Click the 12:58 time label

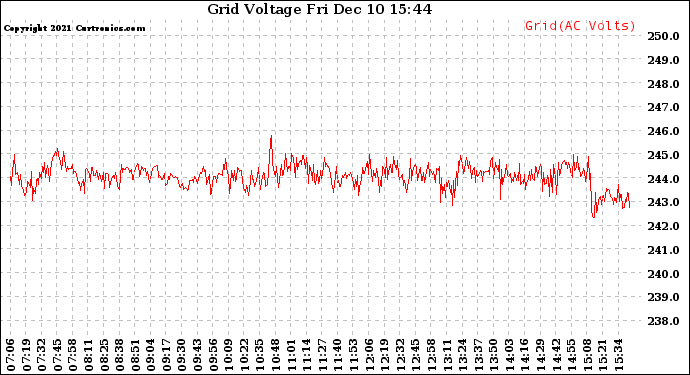[x=432, y=355]
